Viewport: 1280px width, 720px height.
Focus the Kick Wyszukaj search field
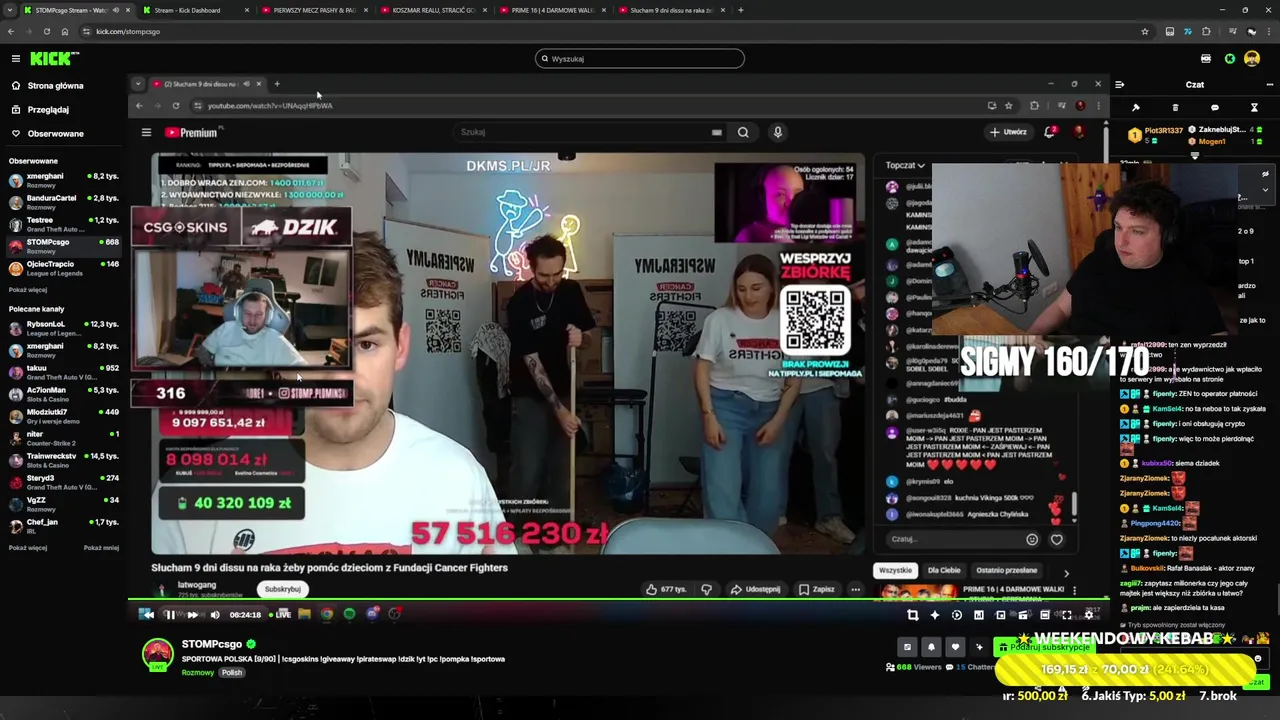point(640,59)
